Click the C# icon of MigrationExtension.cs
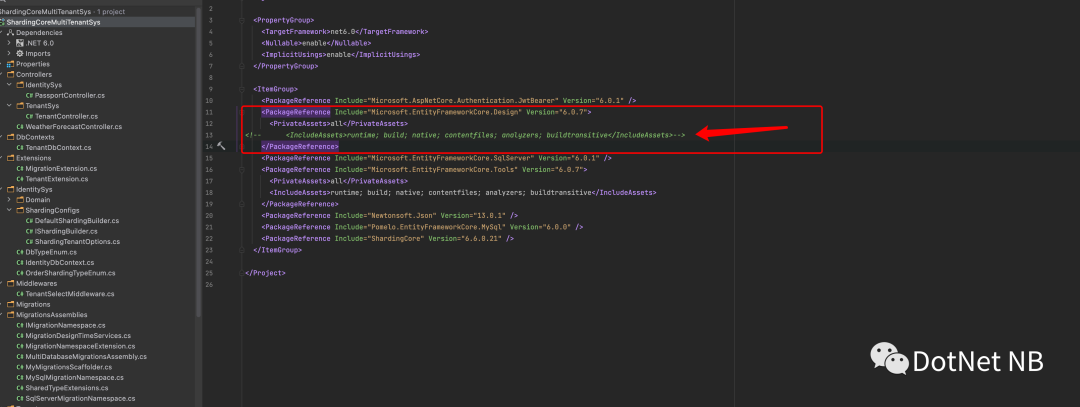Image resolution: width=1080 pixels, height=407 pixels. click(20, 169)
